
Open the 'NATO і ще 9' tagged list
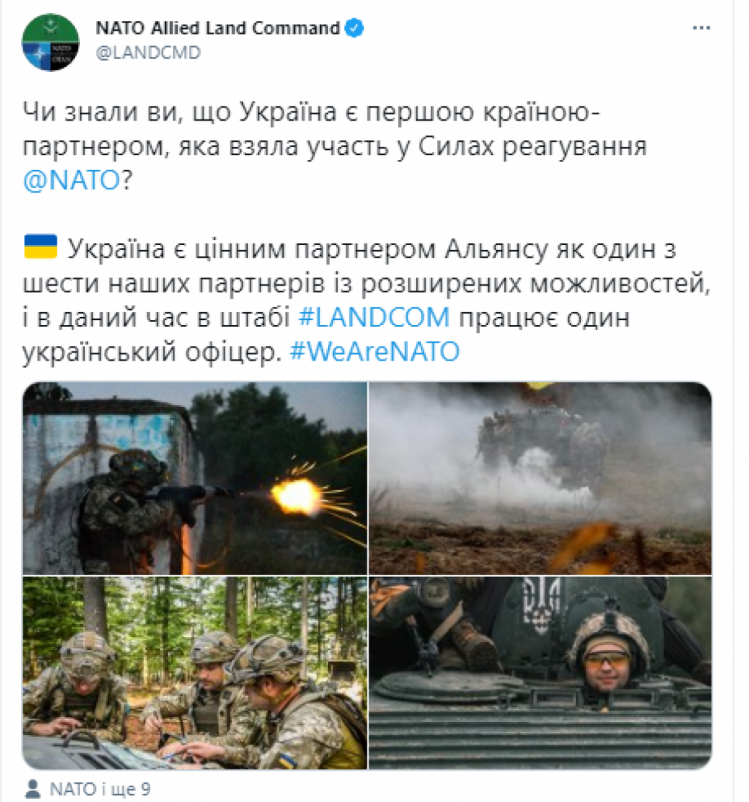[x=100, y=789]
